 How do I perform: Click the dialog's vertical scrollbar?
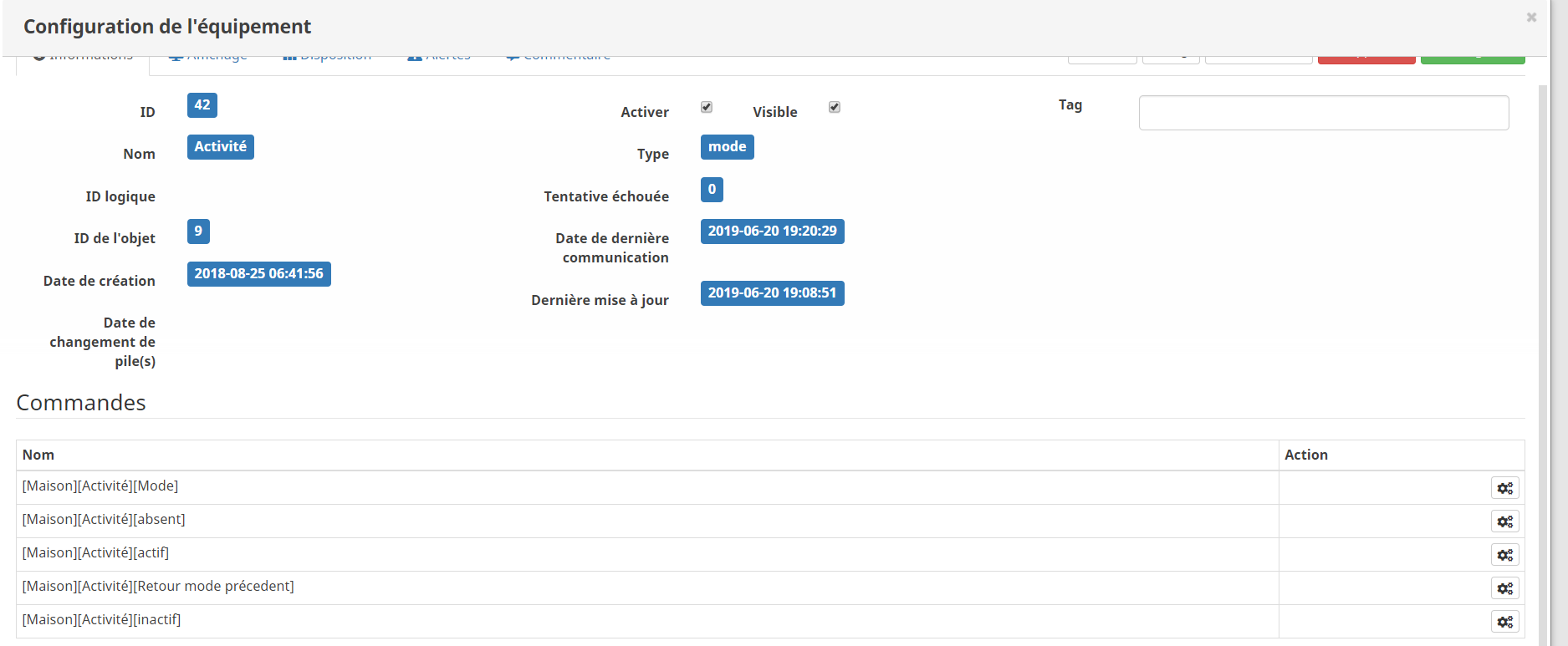(x=1544, y=364)
